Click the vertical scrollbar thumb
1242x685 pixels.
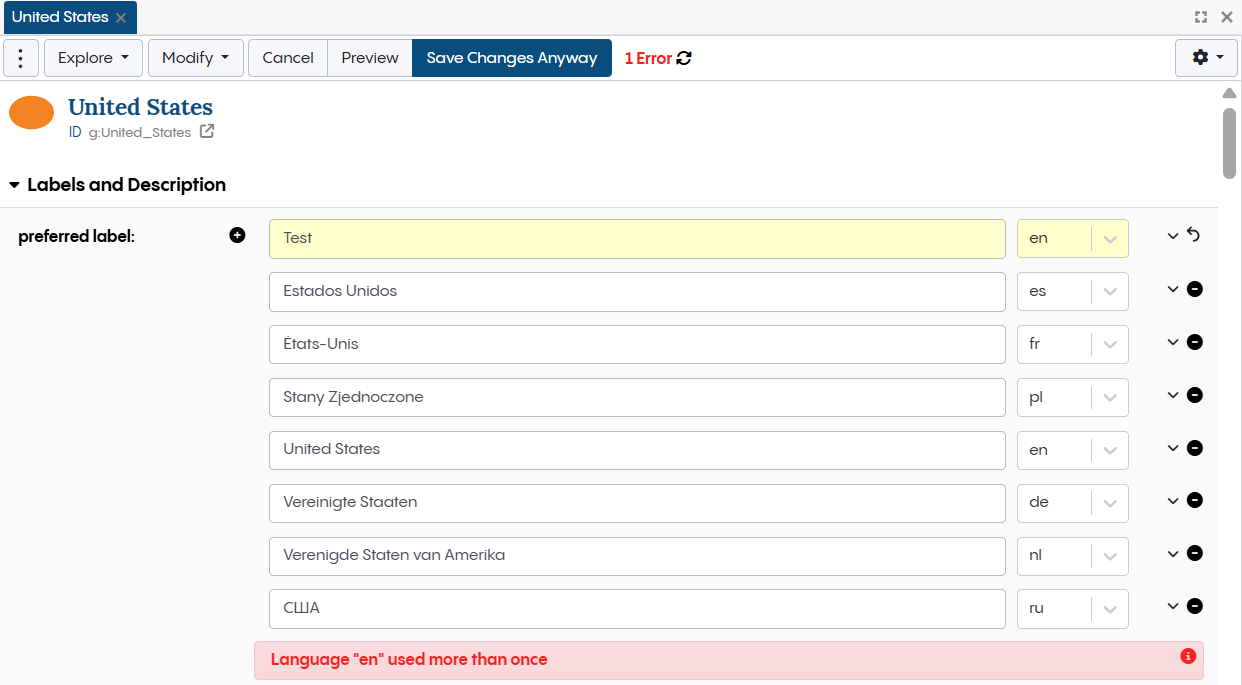pyautogui.click(x=1229, y=143)
